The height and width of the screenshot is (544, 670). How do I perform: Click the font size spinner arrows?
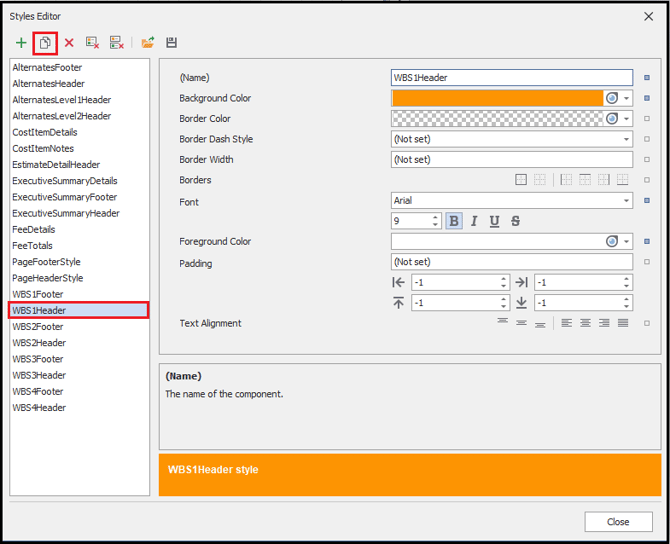(435, 221)
